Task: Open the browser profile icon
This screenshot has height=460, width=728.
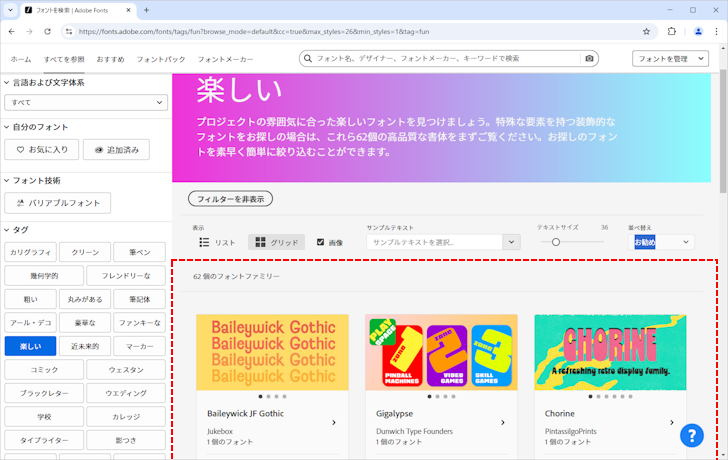Action: click(x=698, y=32)
